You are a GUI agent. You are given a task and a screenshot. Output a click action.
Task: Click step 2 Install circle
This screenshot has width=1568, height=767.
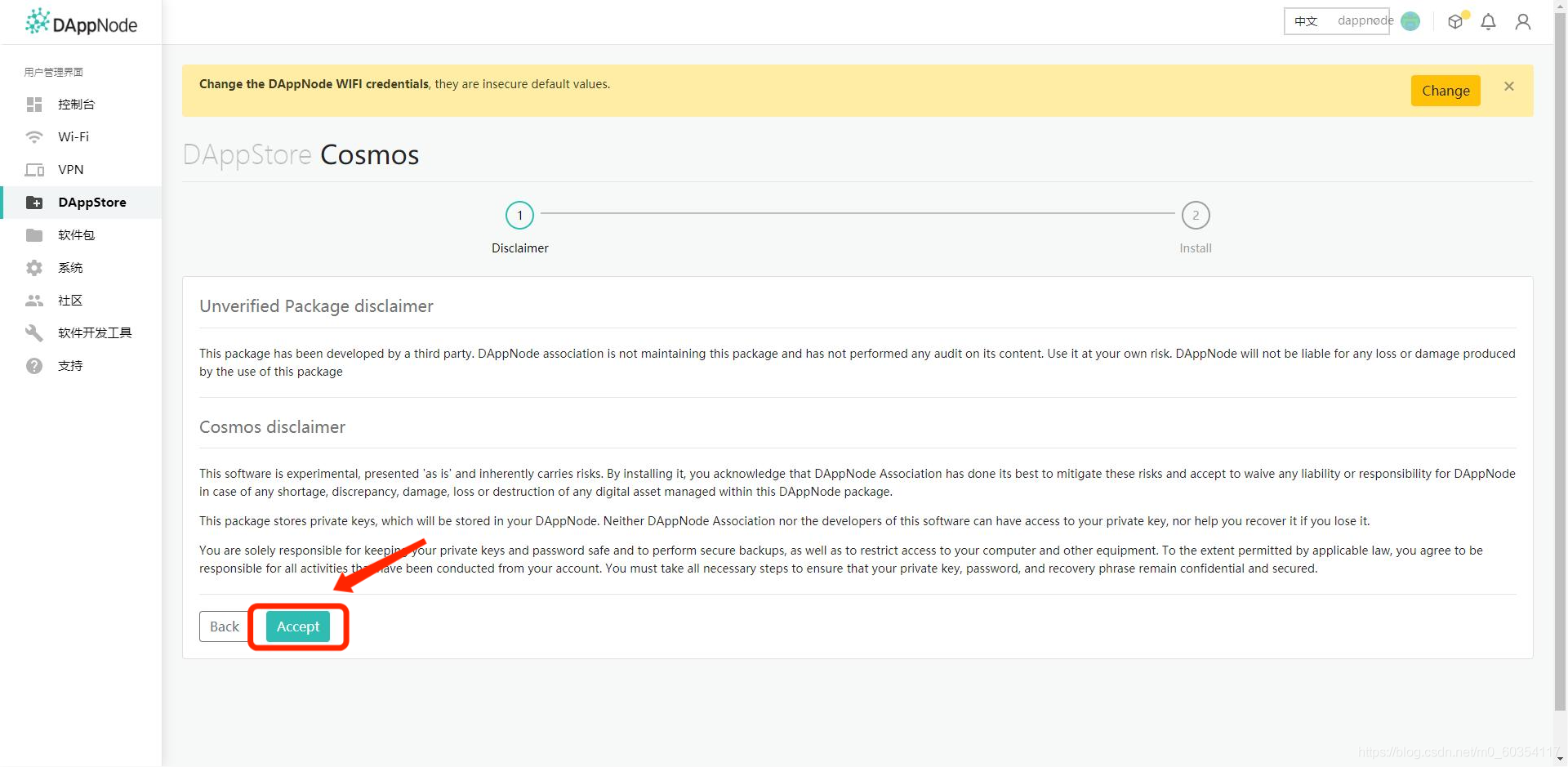pyautogui.click(x=1196, y=216)
